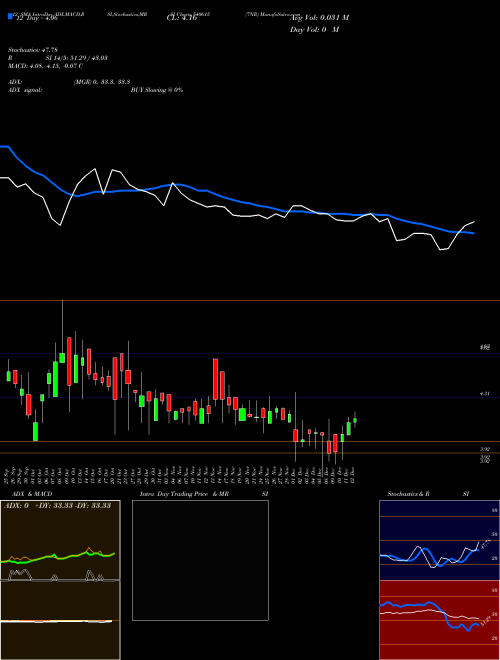Click the blue 12 Day SMA legend square
The image size is (500, 660).
click(11, 16)
